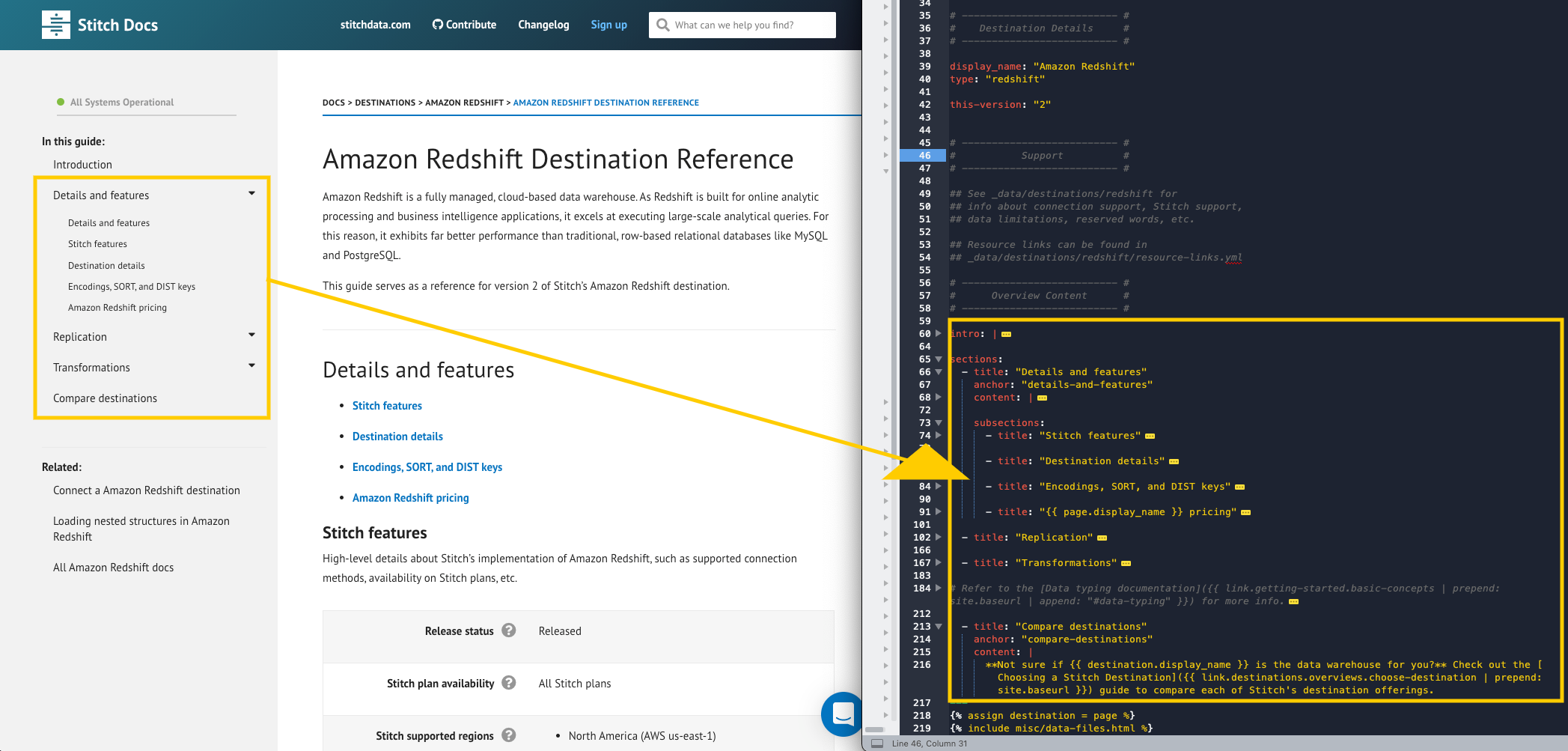Expand folded Stitch features subsection marker
The height and width of the screenshot is (751, 1568).
coord(1150,436)
